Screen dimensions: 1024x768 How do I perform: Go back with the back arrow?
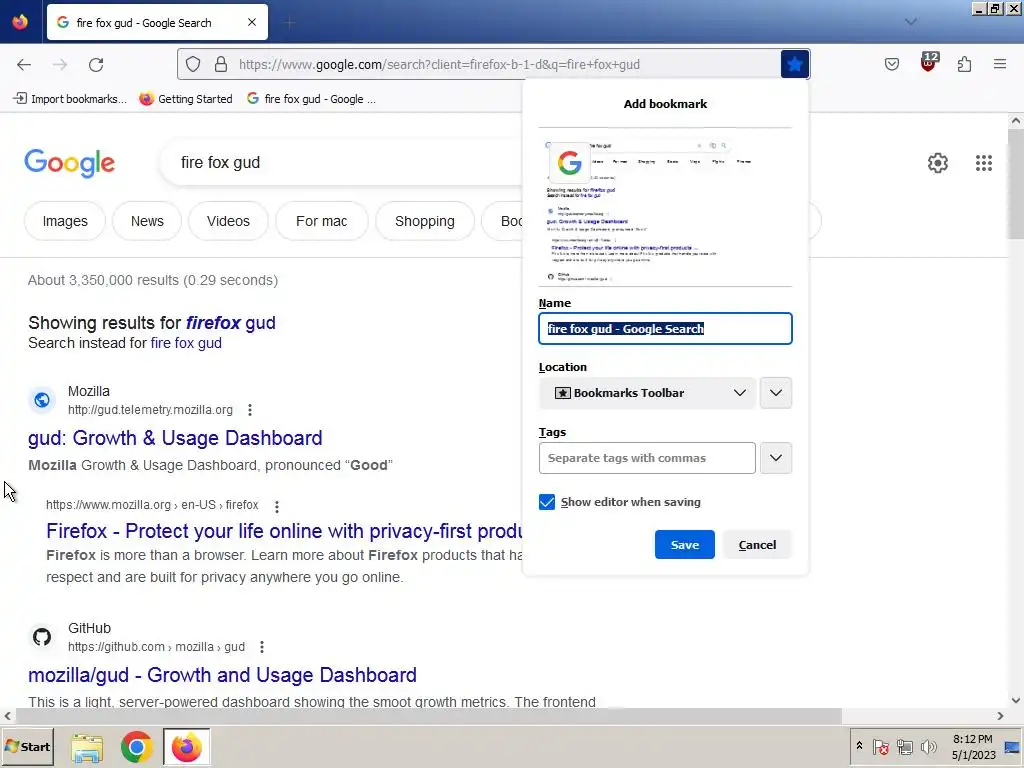coord(24,64)
